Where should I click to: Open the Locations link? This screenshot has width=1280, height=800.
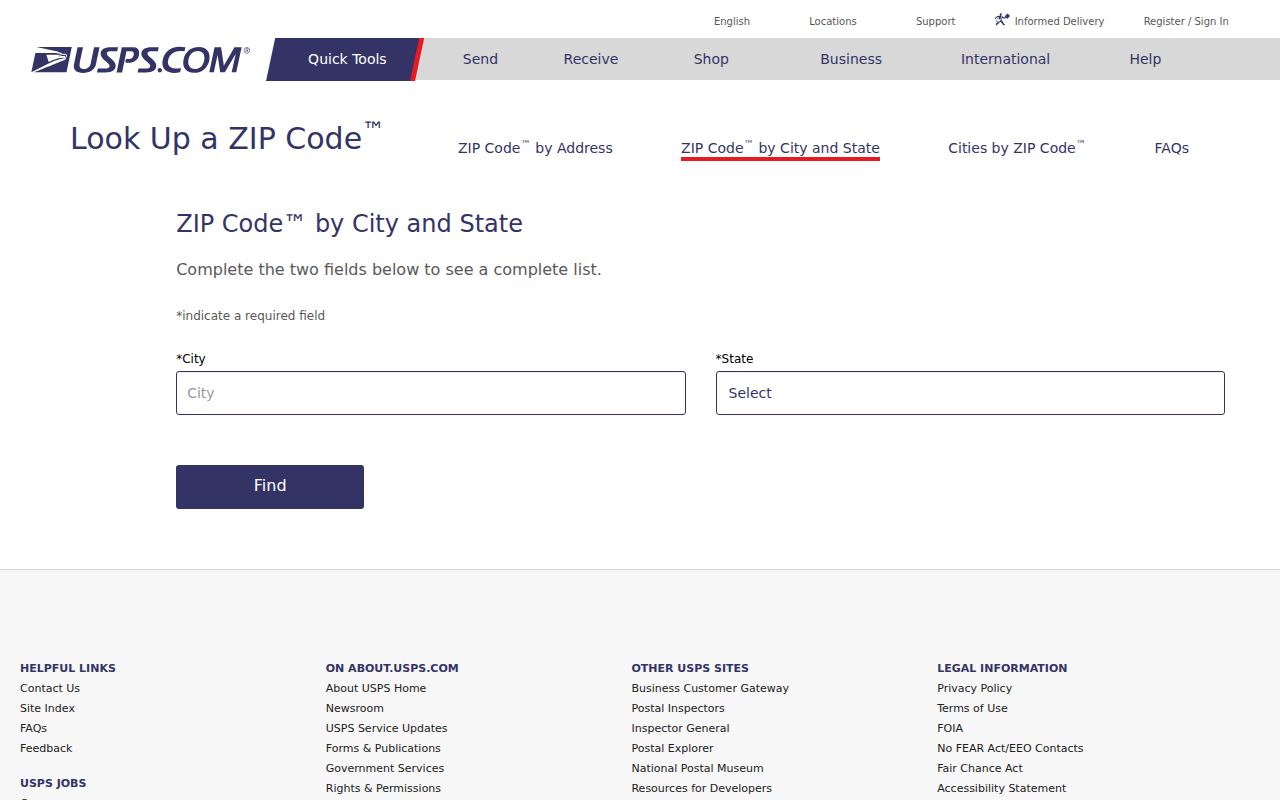pos(833,21)
